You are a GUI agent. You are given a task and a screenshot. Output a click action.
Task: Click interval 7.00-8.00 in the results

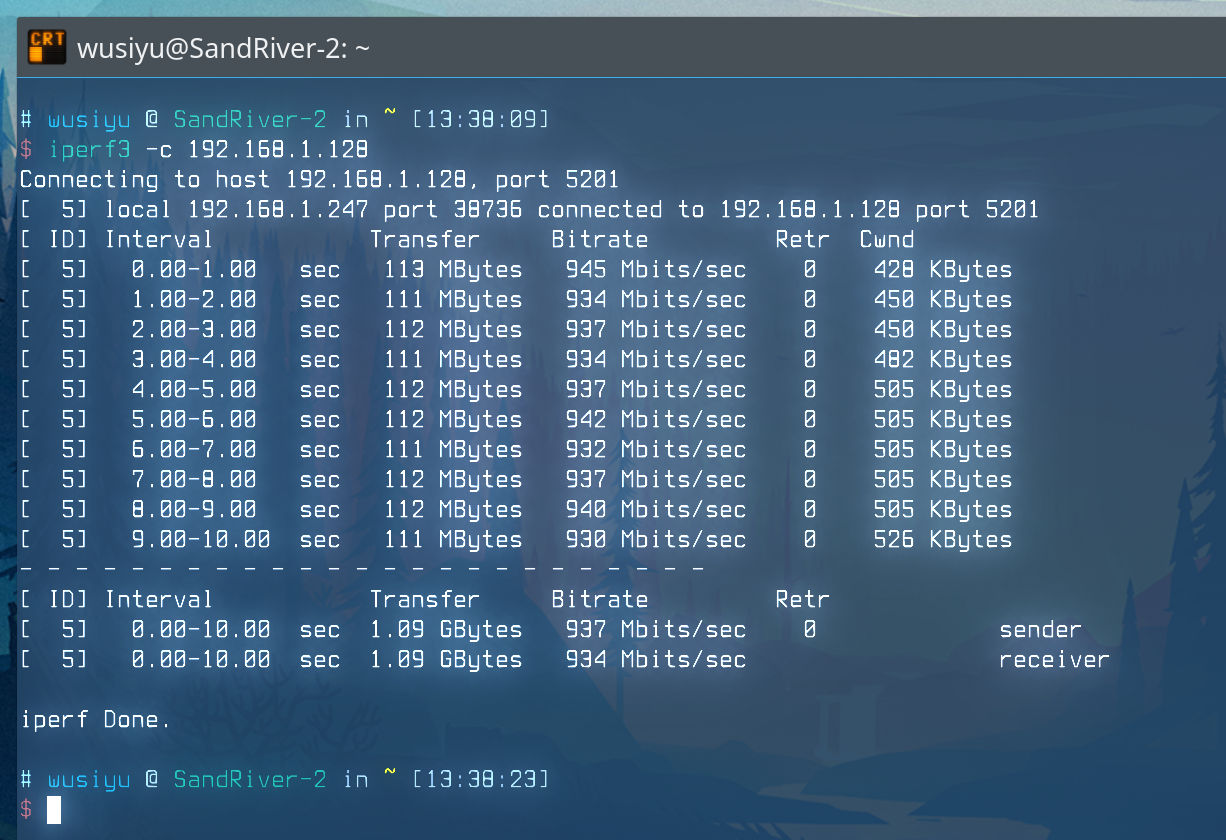tap(194, 480)
